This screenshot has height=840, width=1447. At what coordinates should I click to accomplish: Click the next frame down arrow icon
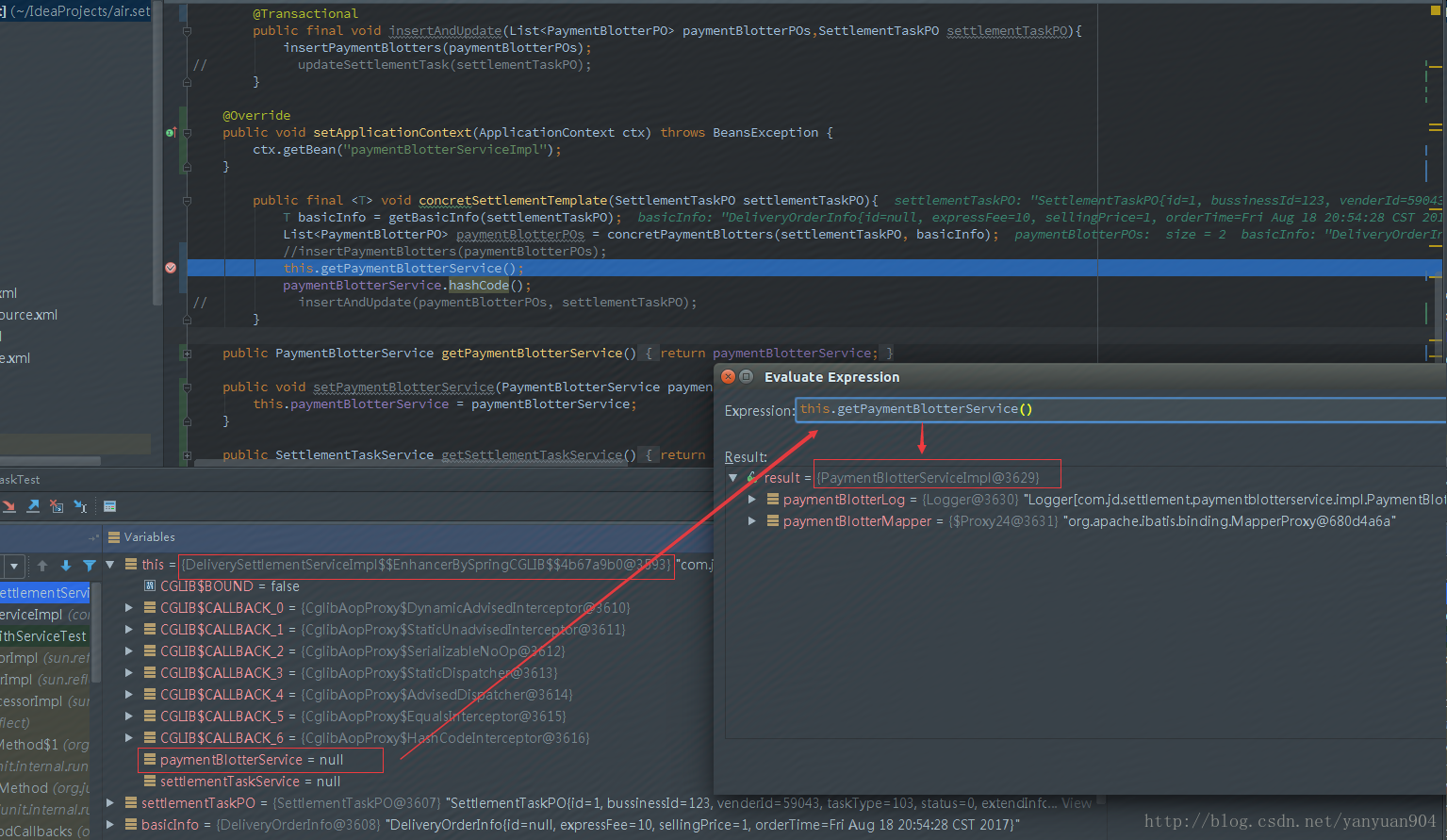(x=66, y=566)
